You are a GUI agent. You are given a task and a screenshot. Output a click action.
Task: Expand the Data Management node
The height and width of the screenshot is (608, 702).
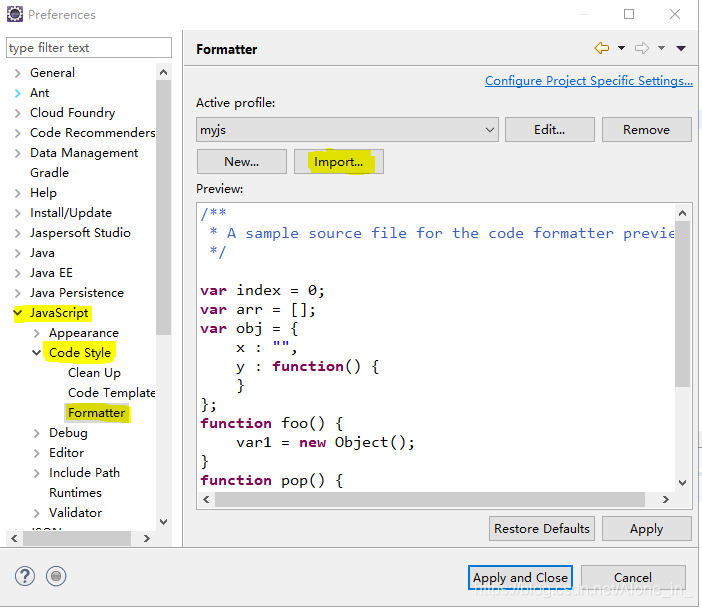click(x=17, y=153)
